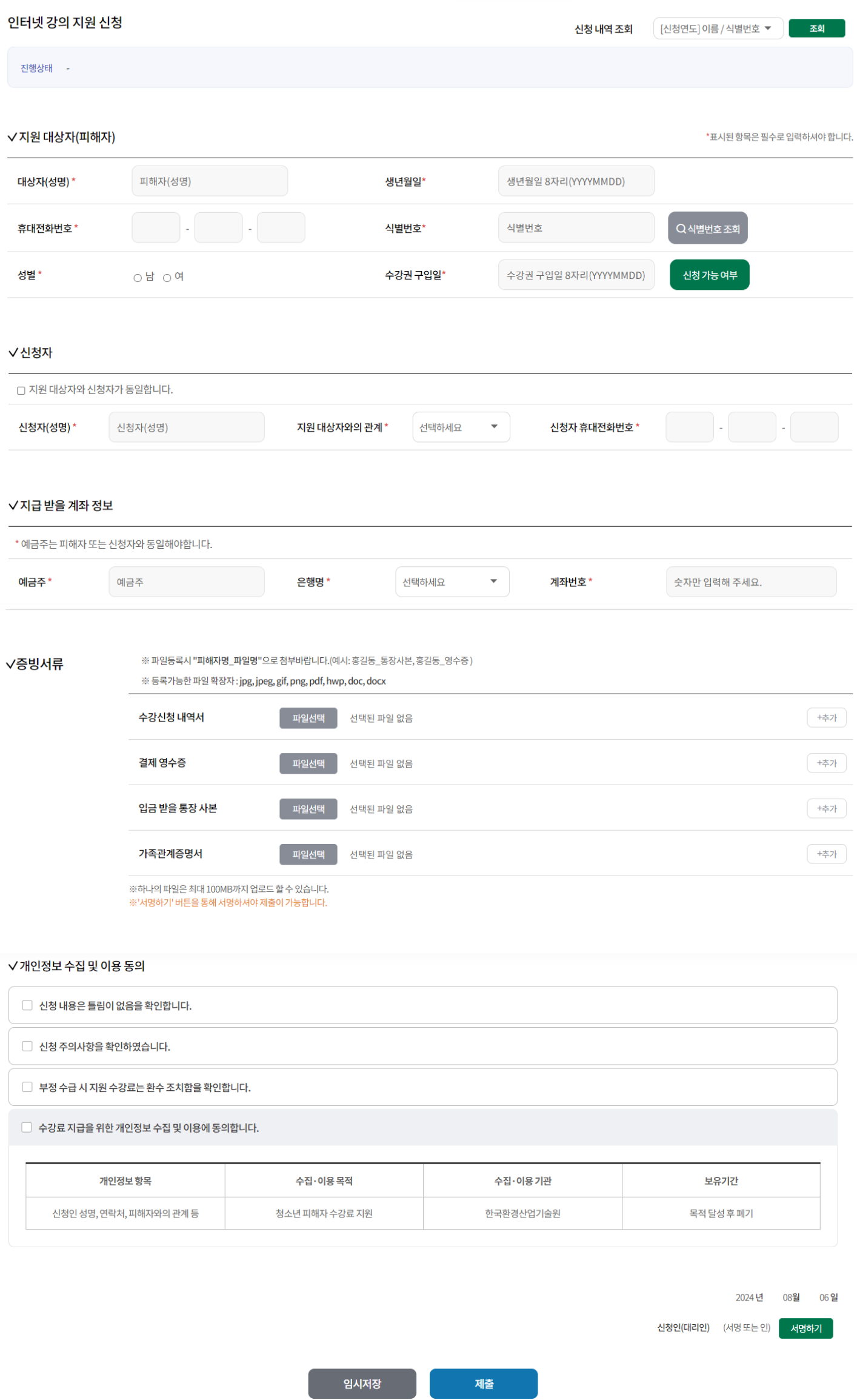Click the 임시저장 button
This screenshot has width=857, height=1400.
[x=362, y=1384]
